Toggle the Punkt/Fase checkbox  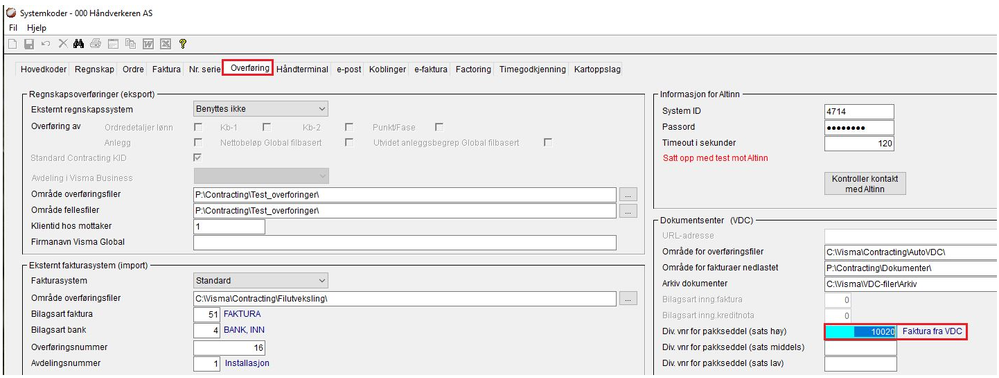point(439,127)
